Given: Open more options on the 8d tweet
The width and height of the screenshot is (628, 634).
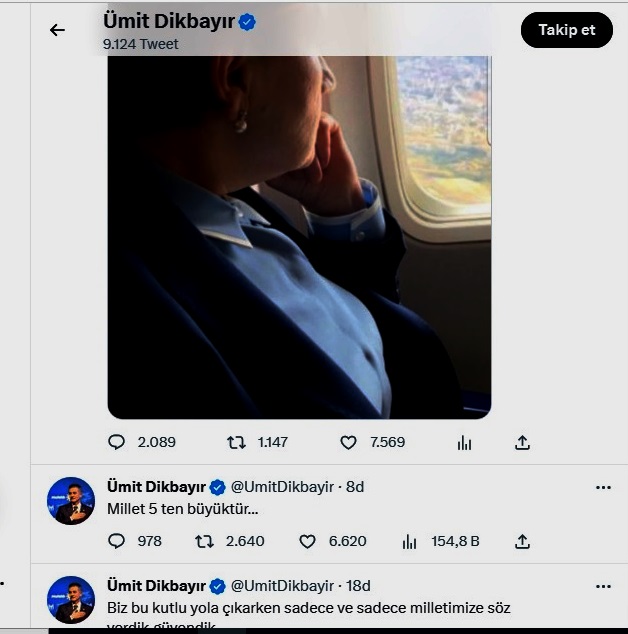Looking at the screenshot, I should 603,488.
